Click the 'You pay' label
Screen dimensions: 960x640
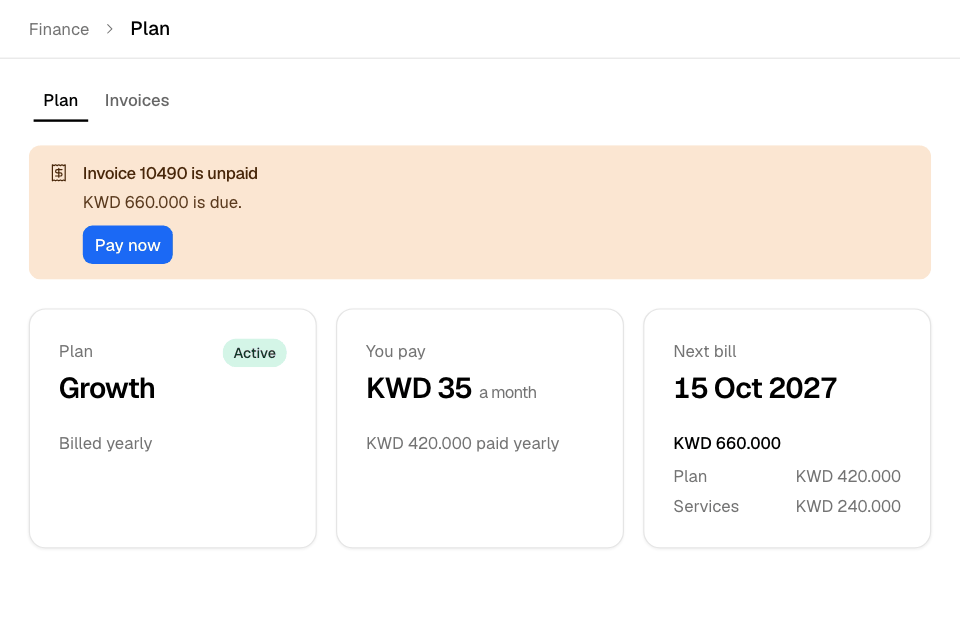pos(396,352)
